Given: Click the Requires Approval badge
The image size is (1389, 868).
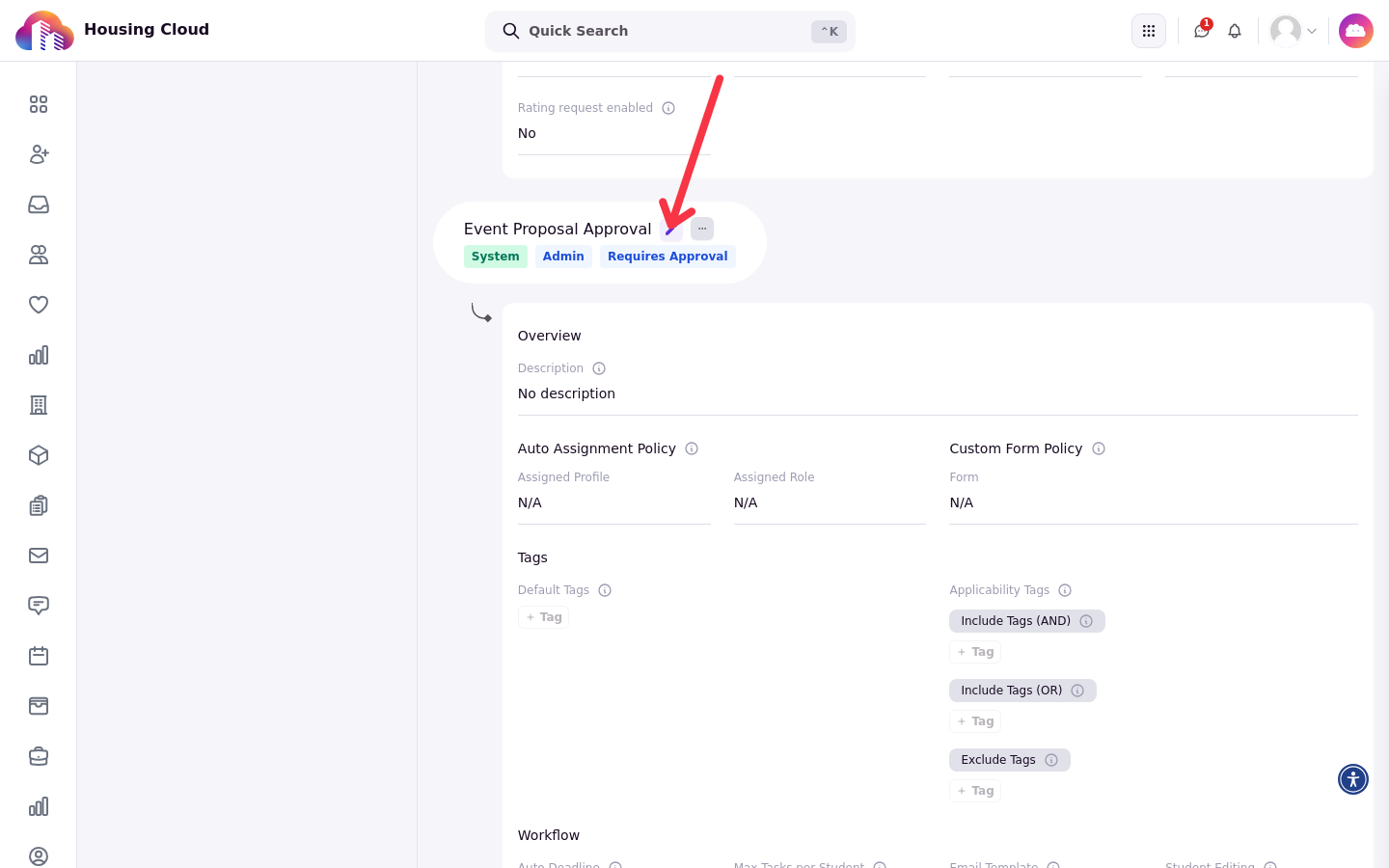Looking at the screenshot, I should coord(667,257).
